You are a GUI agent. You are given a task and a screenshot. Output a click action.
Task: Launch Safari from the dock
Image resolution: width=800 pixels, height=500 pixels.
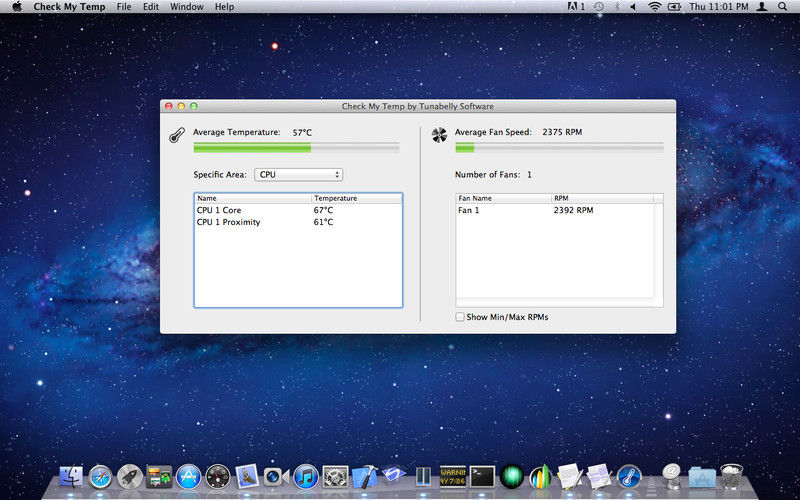tap(101, 478)
